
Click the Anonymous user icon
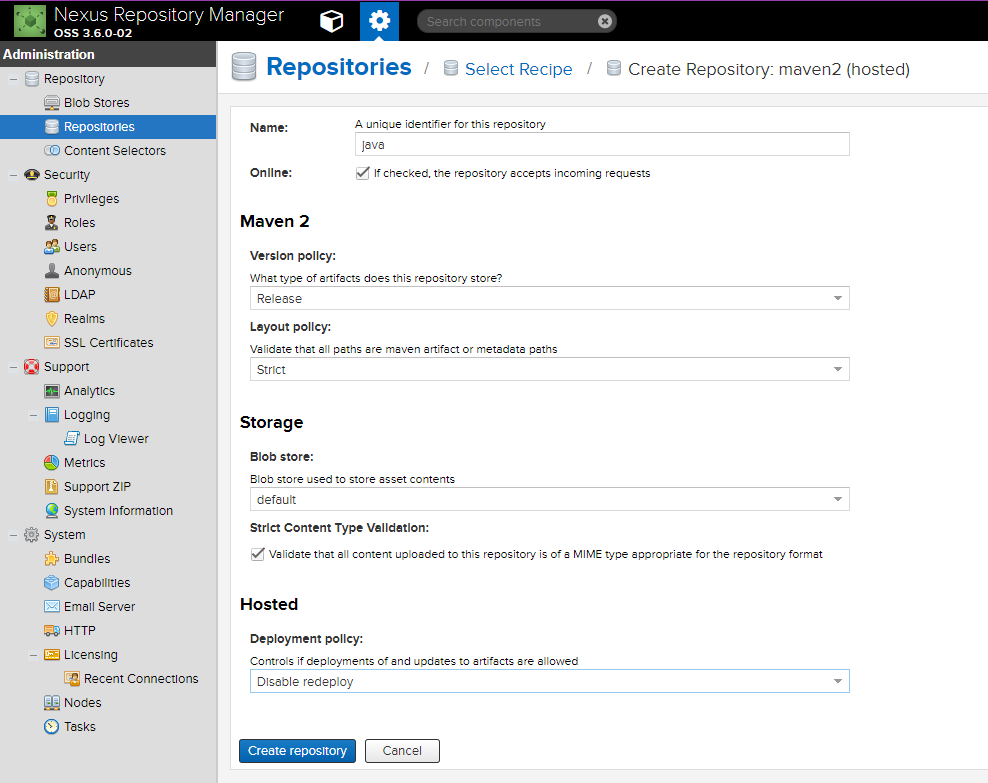52,270
